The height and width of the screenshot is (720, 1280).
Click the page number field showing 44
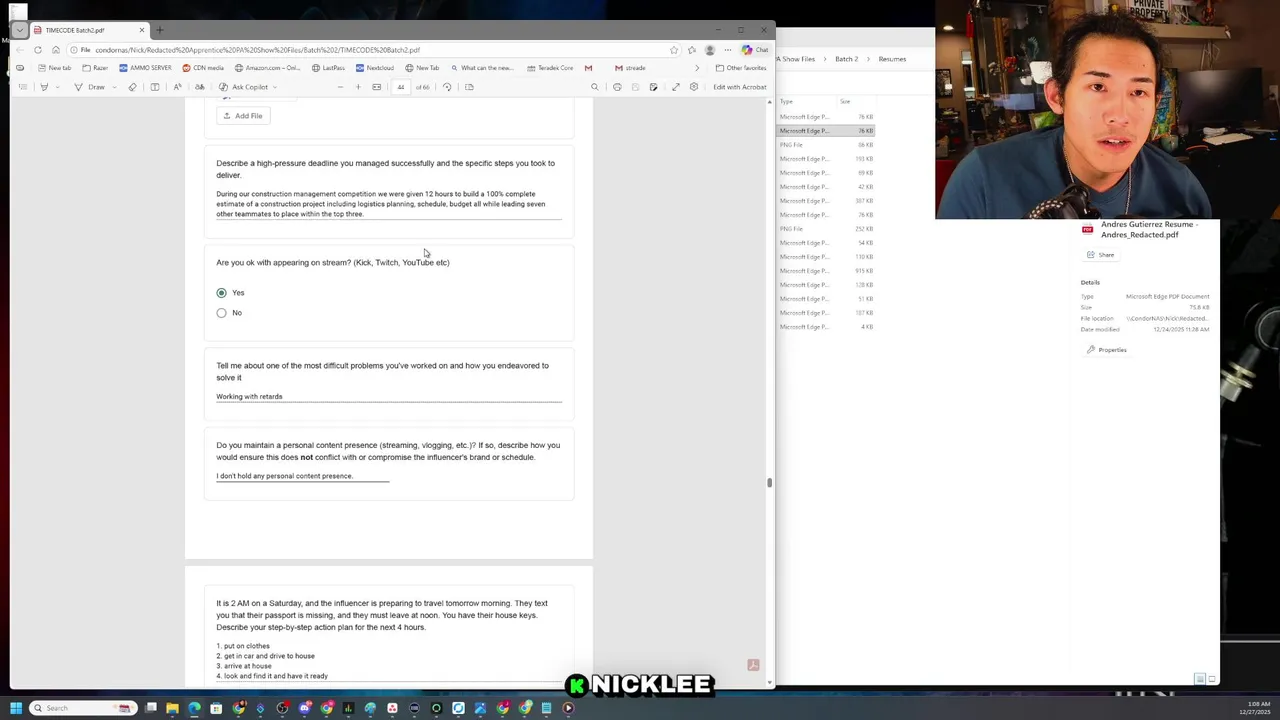[x=401, y=87]
